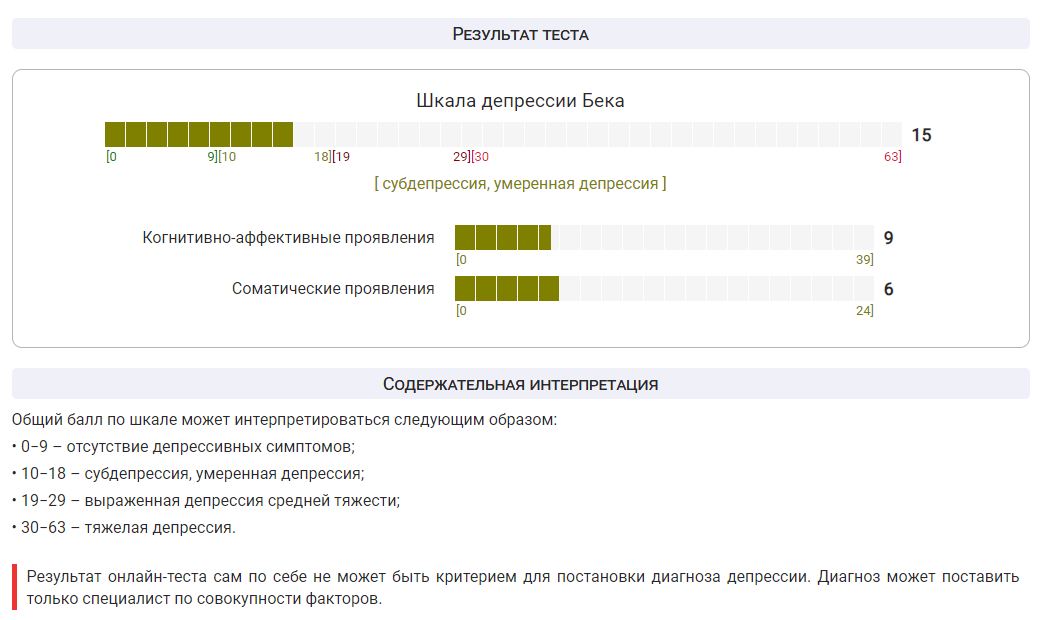The width and height of the screenshot is (1041, 620).
Task: Click the "Шкала депрессии Бека" title
Action: (520, 101)
